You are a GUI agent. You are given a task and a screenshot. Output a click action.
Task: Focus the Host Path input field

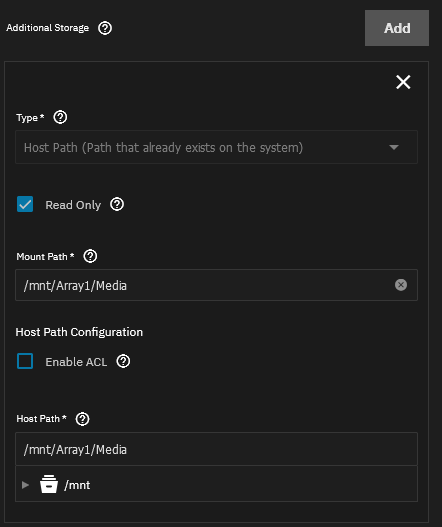[216, 449]
